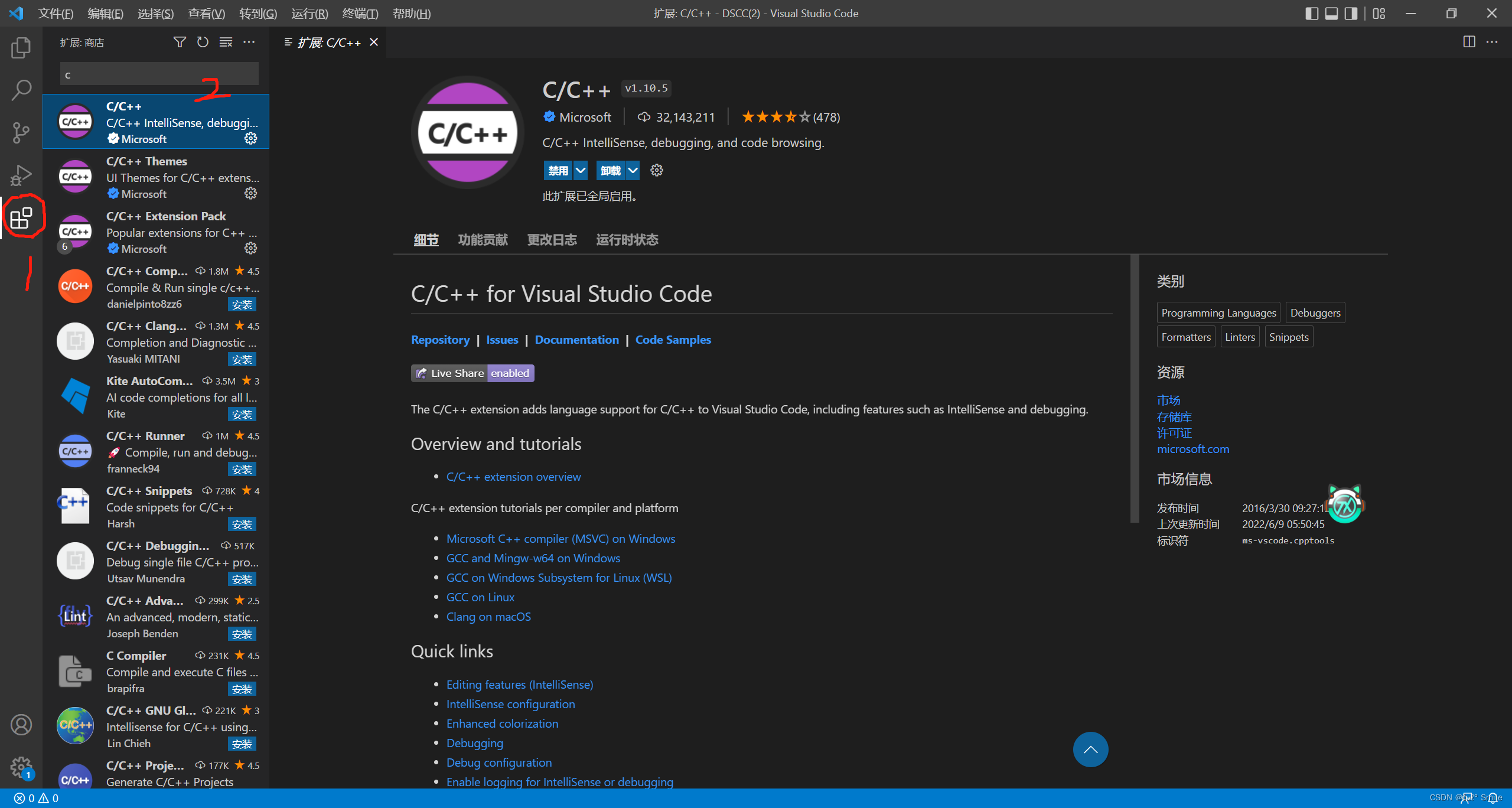The width and height of the screenshot is (1512, 808).
Task: Click the VS Code logo icon
Action: (16, 13)
